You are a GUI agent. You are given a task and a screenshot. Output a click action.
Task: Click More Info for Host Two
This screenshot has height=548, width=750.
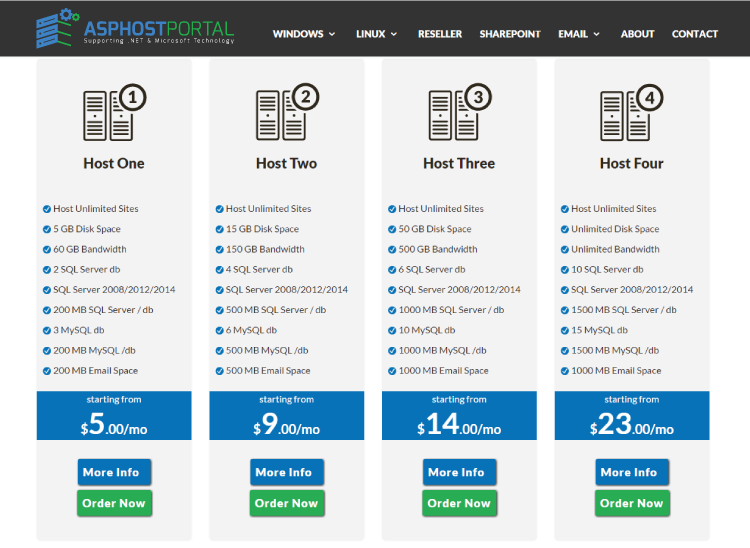coord(287,472)
